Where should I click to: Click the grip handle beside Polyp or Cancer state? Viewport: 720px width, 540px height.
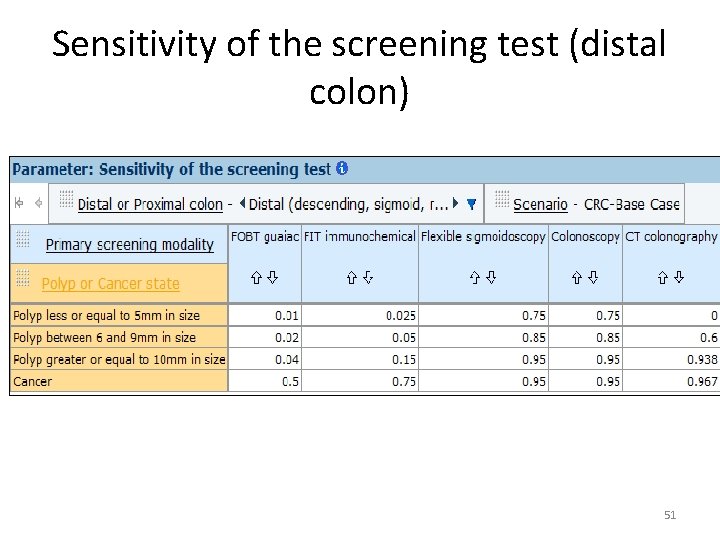click(24, 279)
